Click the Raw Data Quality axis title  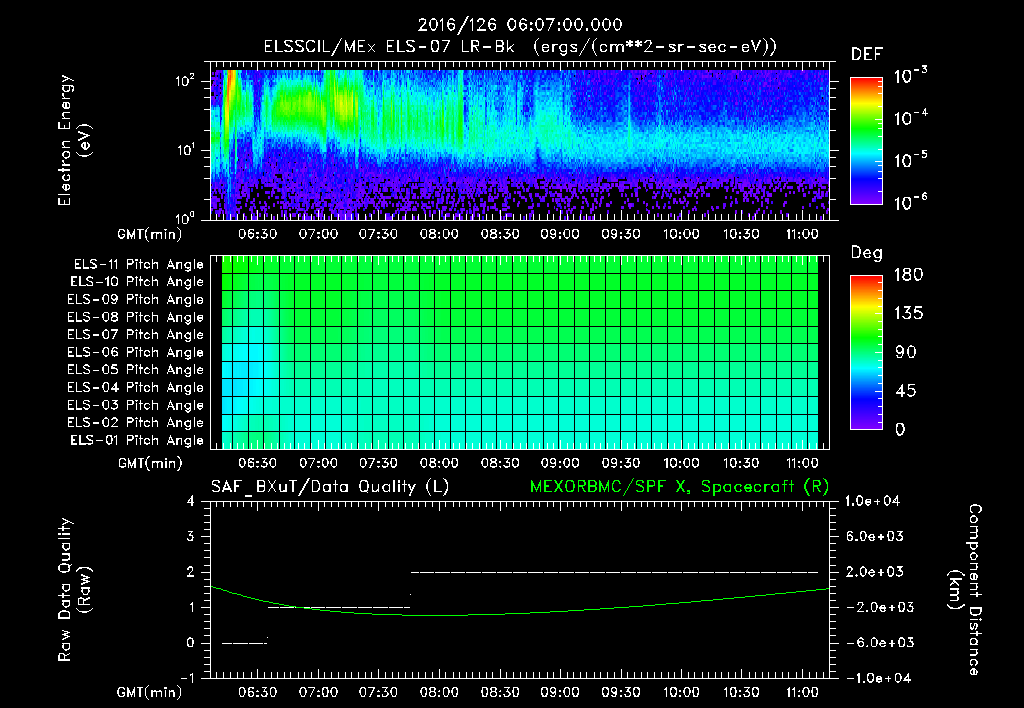tap(74, 590)
